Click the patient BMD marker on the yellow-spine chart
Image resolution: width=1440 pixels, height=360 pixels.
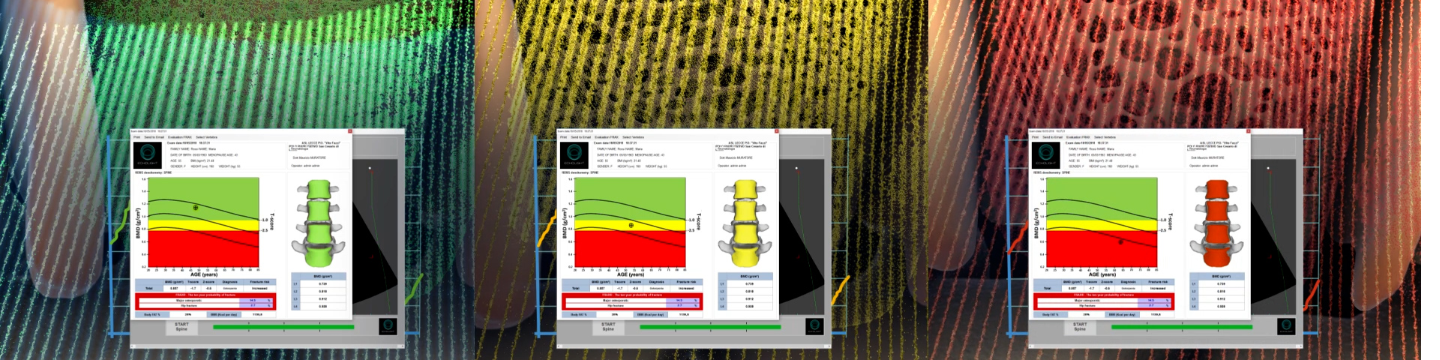click(x=631, y=226)
